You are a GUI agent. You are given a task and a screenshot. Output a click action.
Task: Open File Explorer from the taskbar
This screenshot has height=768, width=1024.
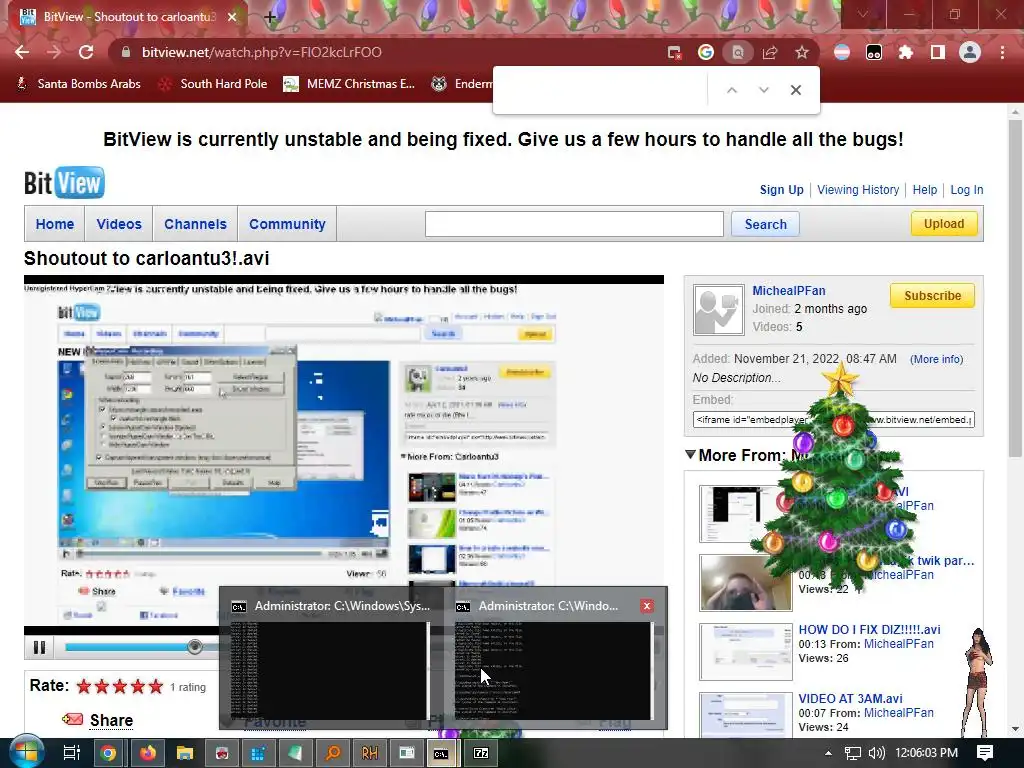(x=185, y=753)
